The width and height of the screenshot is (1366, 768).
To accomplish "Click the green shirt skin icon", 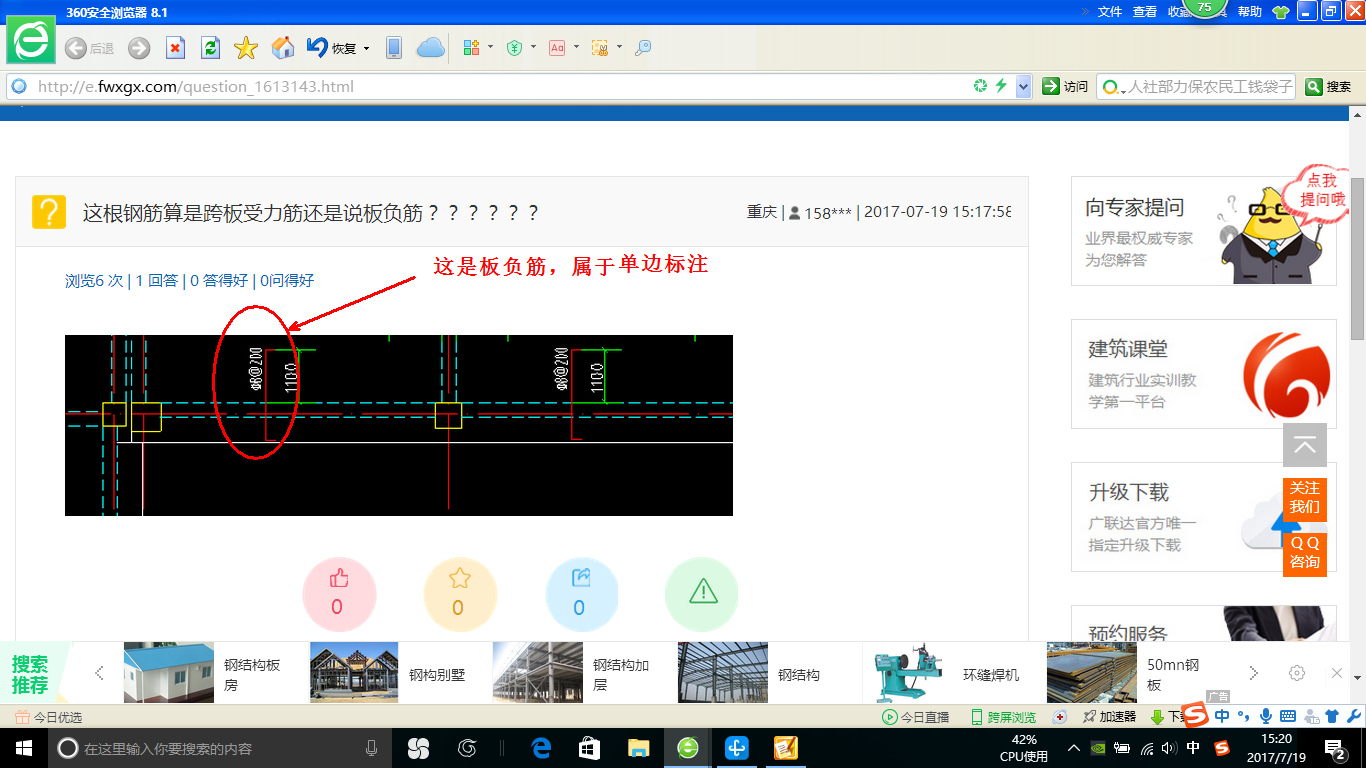I will pyautogui.click(x=1281, y=12).
